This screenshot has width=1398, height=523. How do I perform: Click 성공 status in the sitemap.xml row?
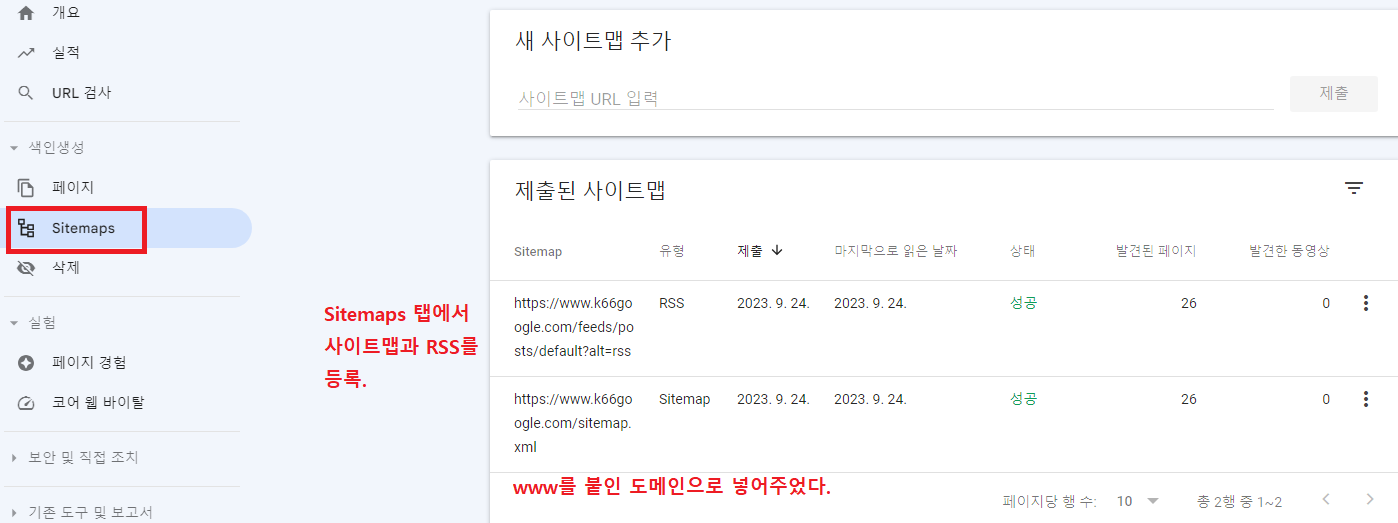1024,399
